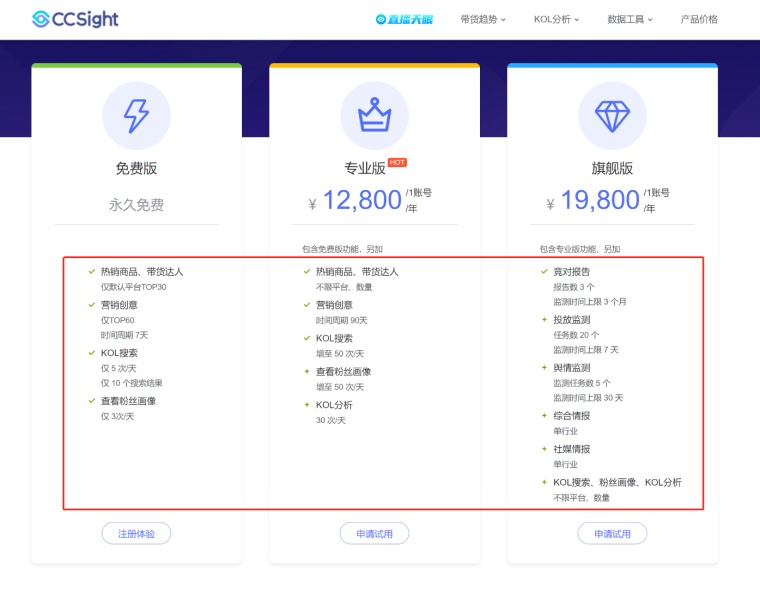
Task: Open the 产品价格 menu item
Action: (699, 19)
